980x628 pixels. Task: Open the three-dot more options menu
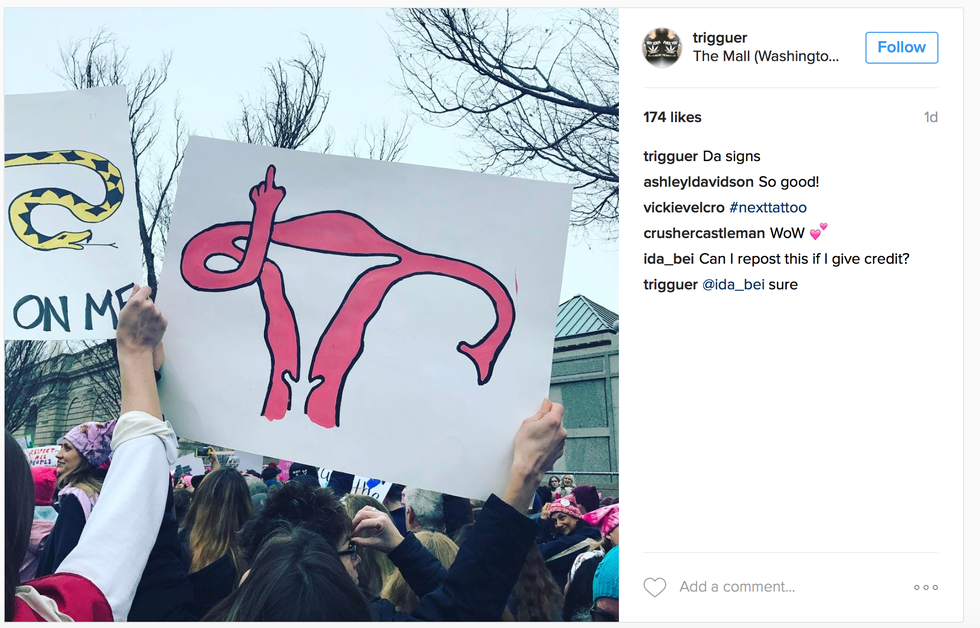[926, 587]
